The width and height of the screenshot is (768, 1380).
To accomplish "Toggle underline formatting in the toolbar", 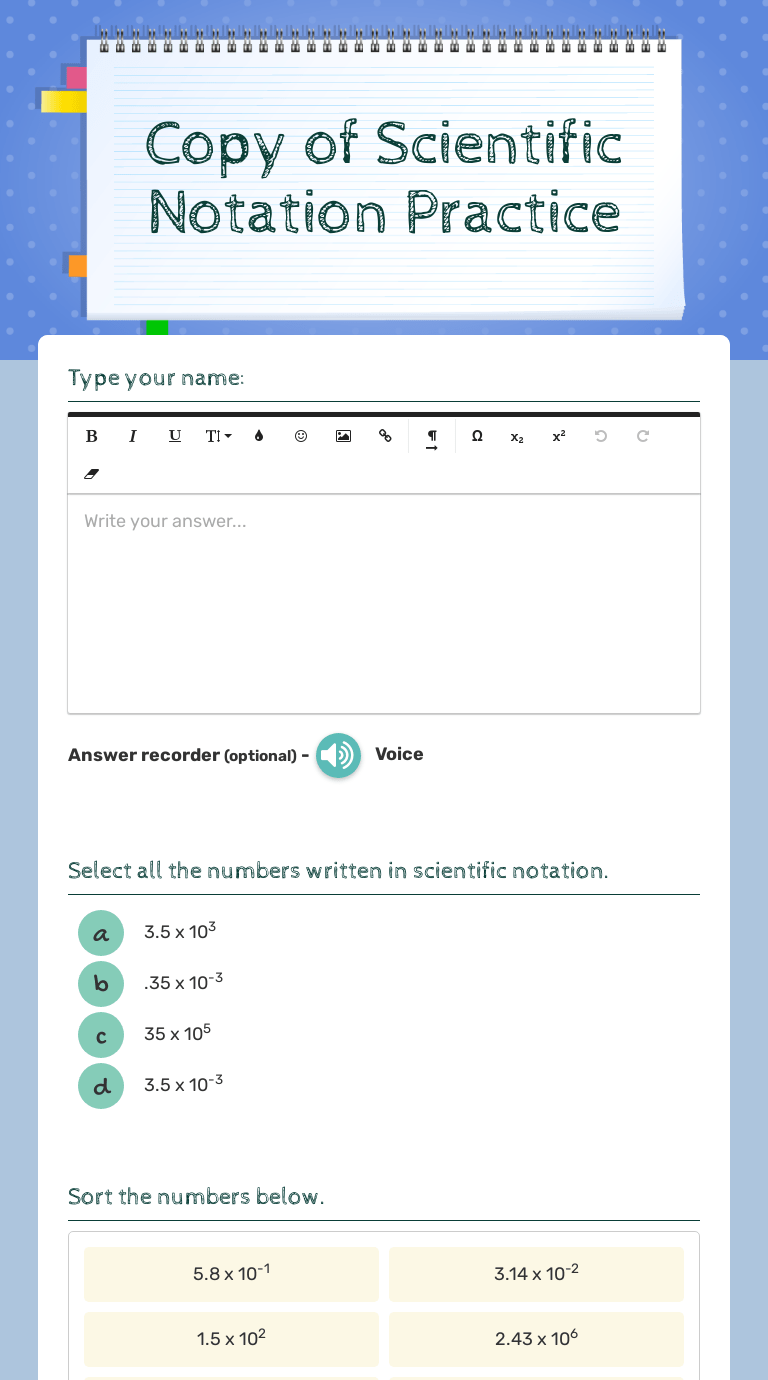I will click(x=175, y=436).
